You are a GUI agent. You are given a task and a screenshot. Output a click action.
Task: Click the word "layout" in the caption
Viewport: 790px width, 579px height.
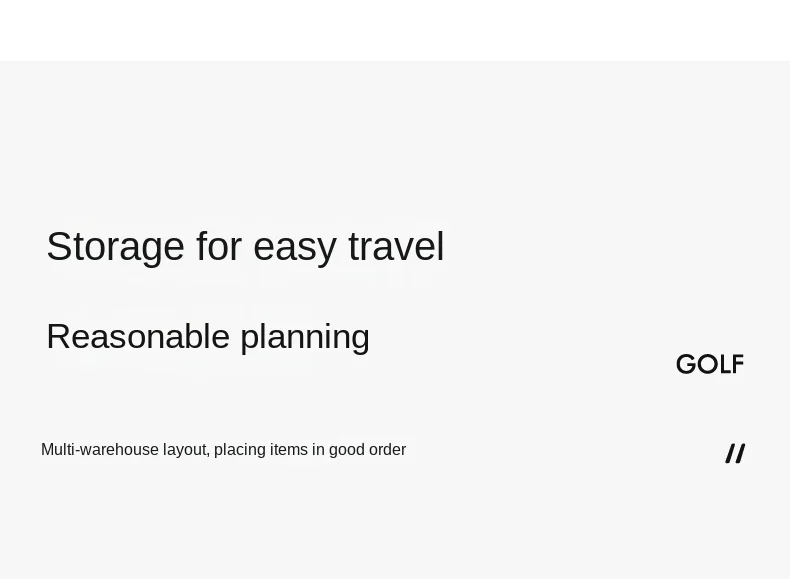point(186,449)
